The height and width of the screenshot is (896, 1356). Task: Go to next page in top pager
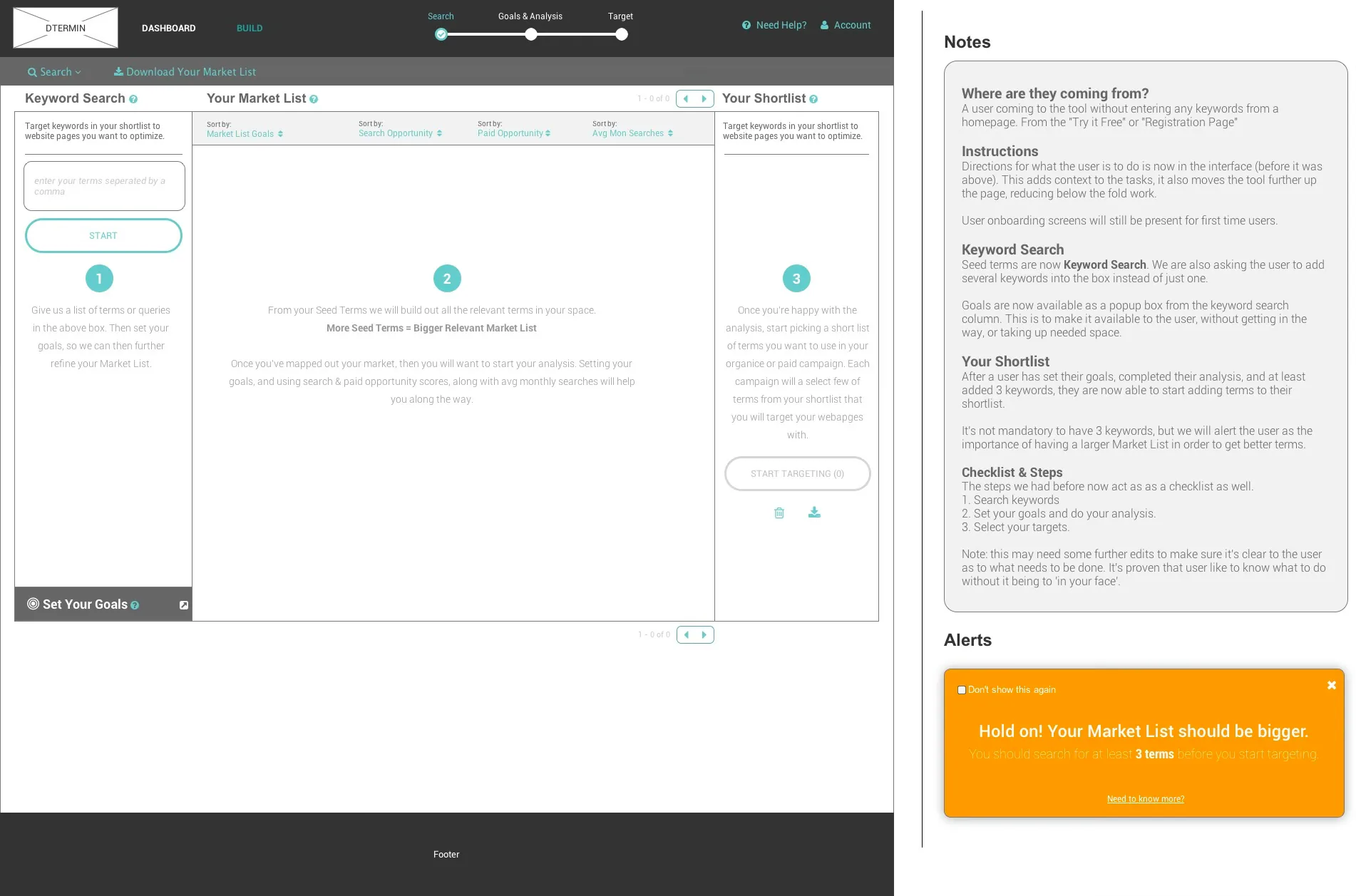(x=704, y=98)
